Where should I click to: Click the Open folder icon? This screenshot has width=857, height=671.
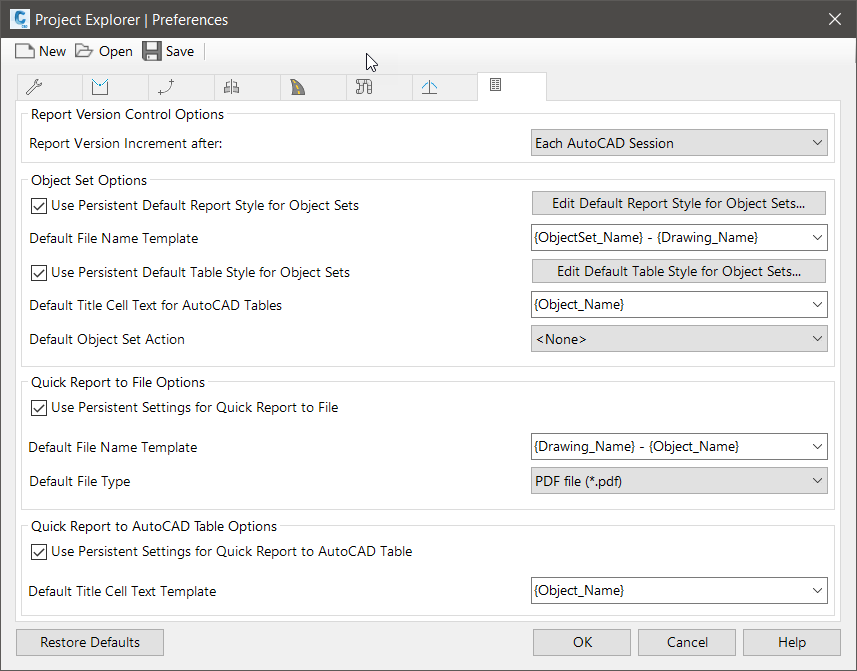coord(84,51)
